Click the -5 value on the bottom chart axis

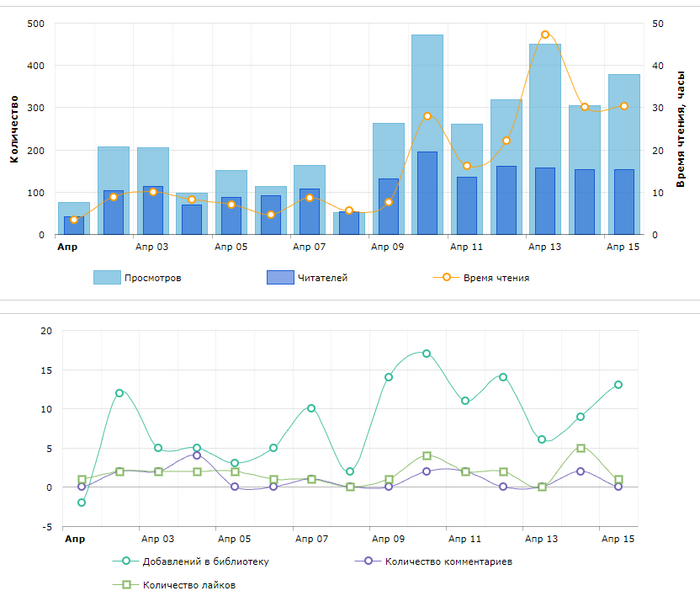tap(47, 527)
